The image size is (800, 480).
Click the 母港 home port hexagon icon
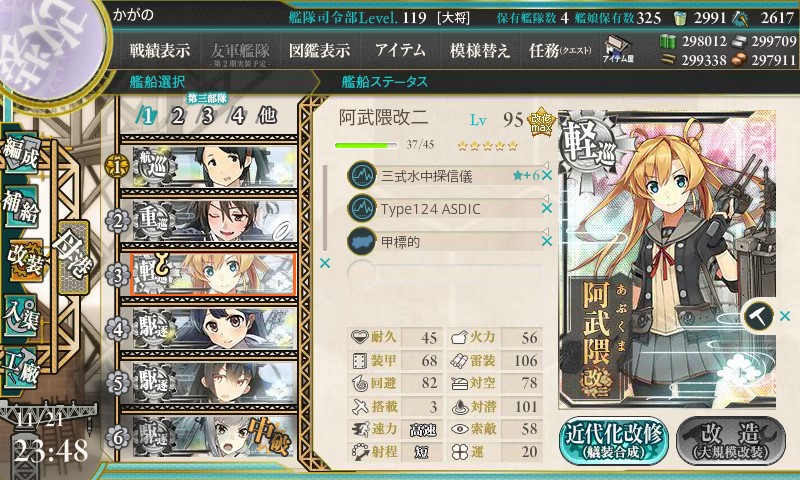click(x=73, y=259)
